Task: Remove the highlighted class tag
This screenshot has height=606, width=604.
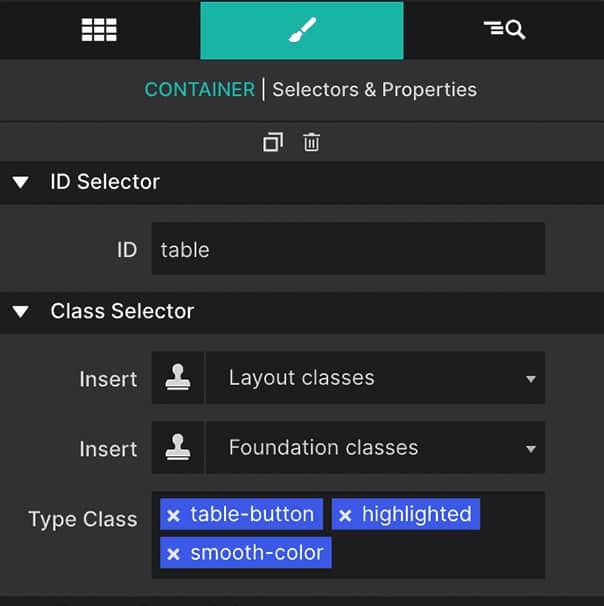Action: 345,516
